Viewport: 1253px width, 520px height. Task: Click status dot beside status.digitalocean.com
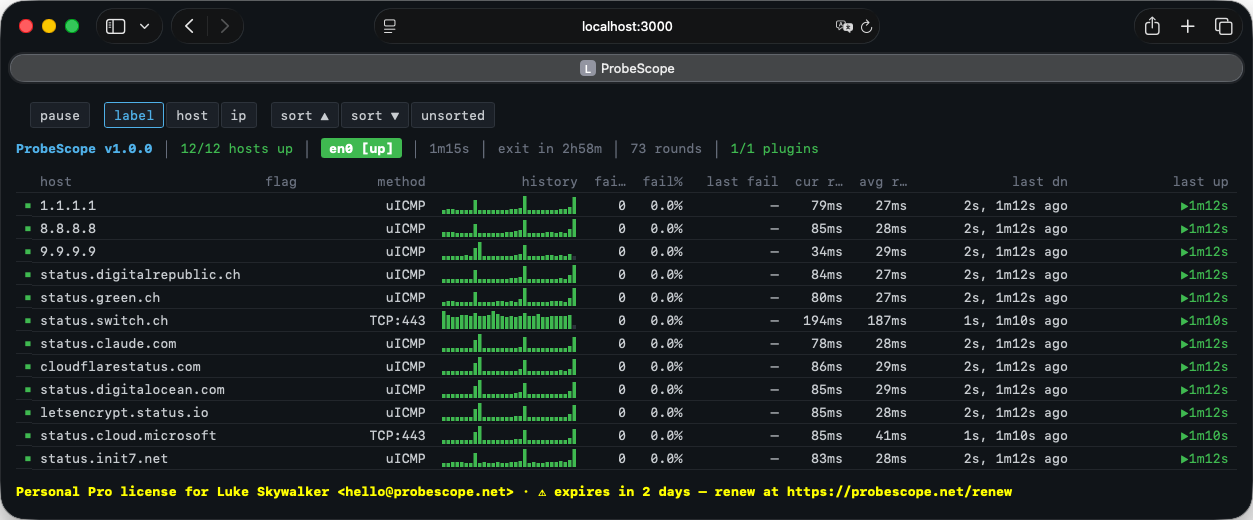(x=29, y=390)
